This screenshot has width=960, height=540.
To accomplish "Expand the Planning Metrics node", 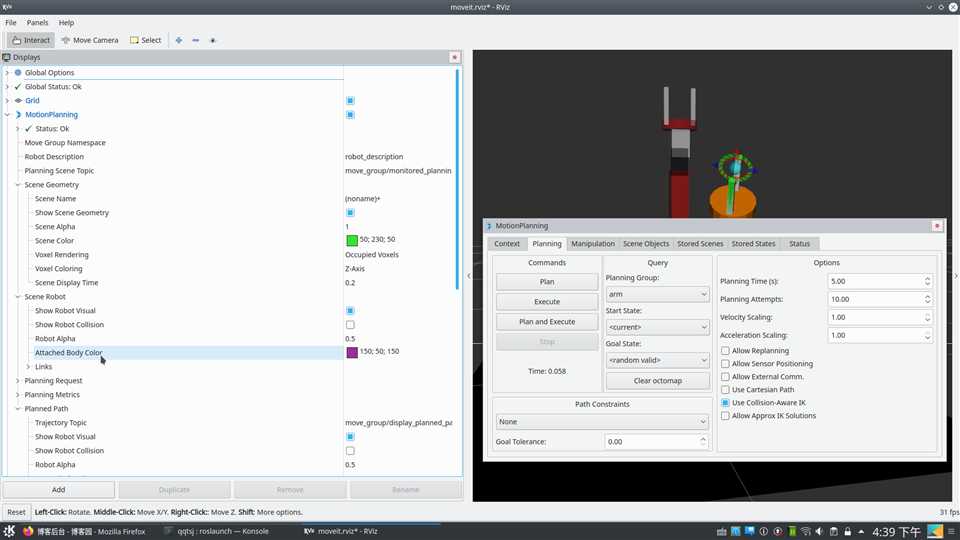I will coord(18,395).
